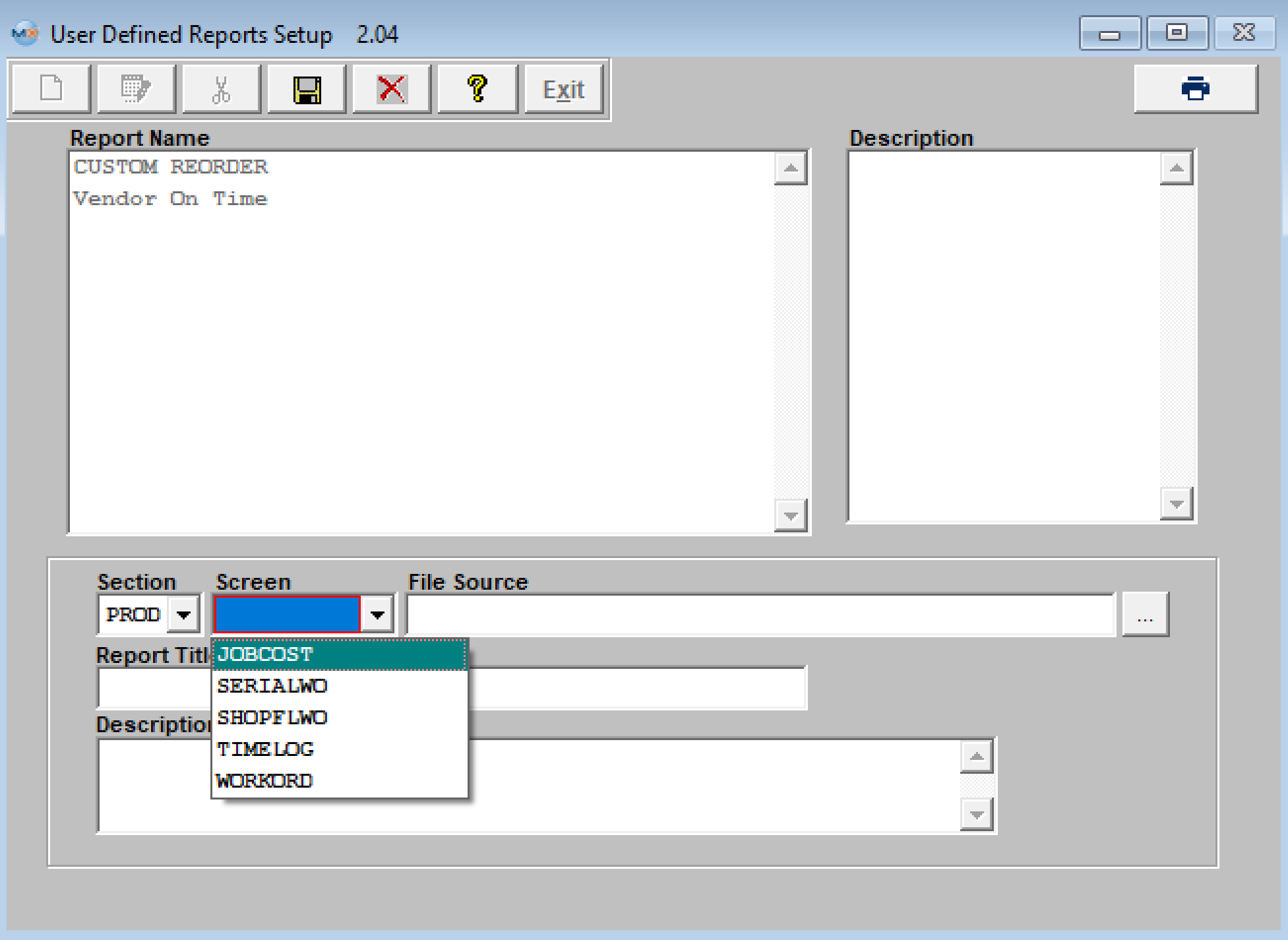
Task: Click the printer icon button
Action: pos(1195,88)
